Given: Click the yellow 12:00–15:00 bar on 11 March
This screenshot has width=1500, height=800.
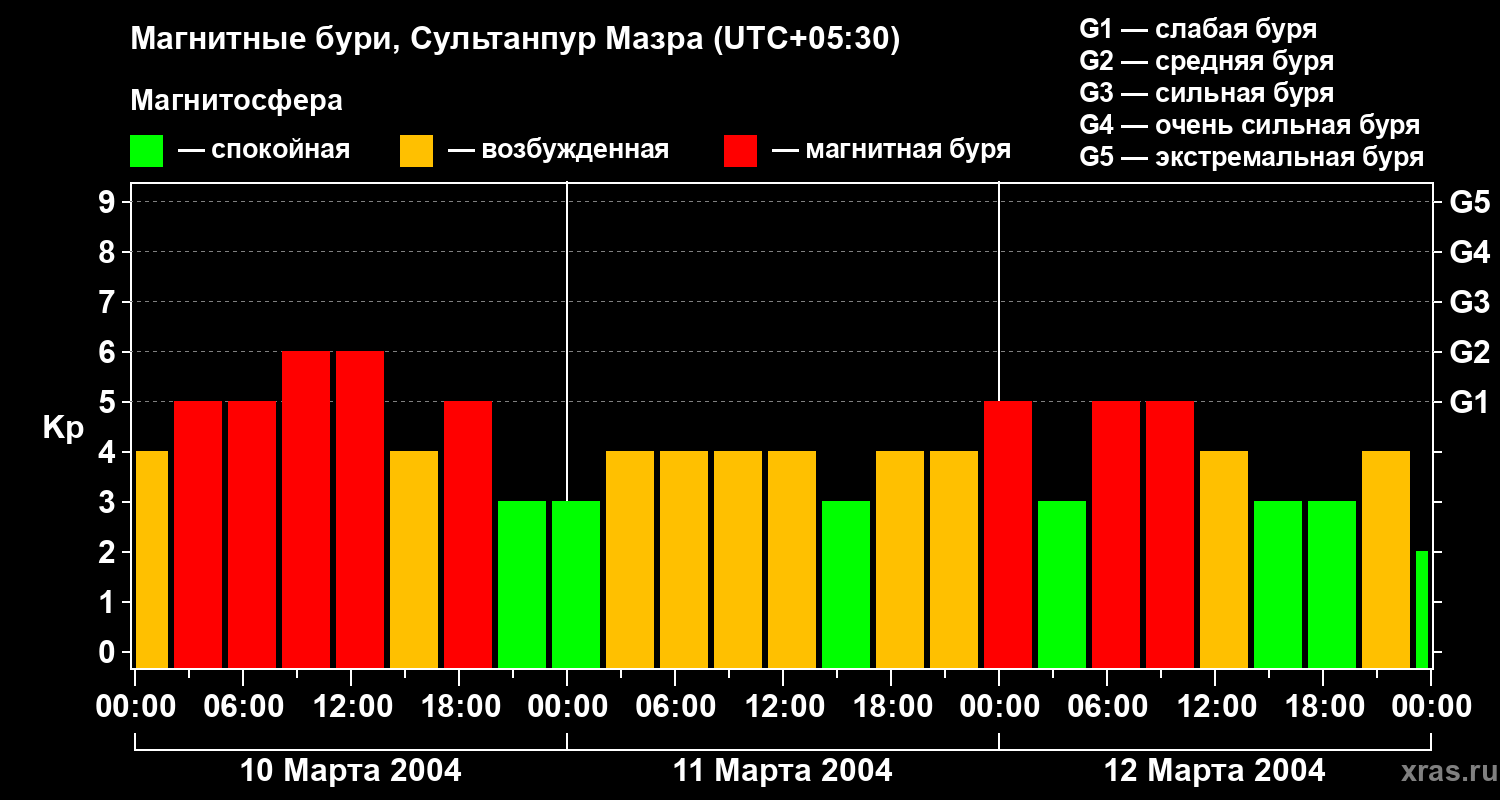Looking at the screenshot, I should 792,559.
